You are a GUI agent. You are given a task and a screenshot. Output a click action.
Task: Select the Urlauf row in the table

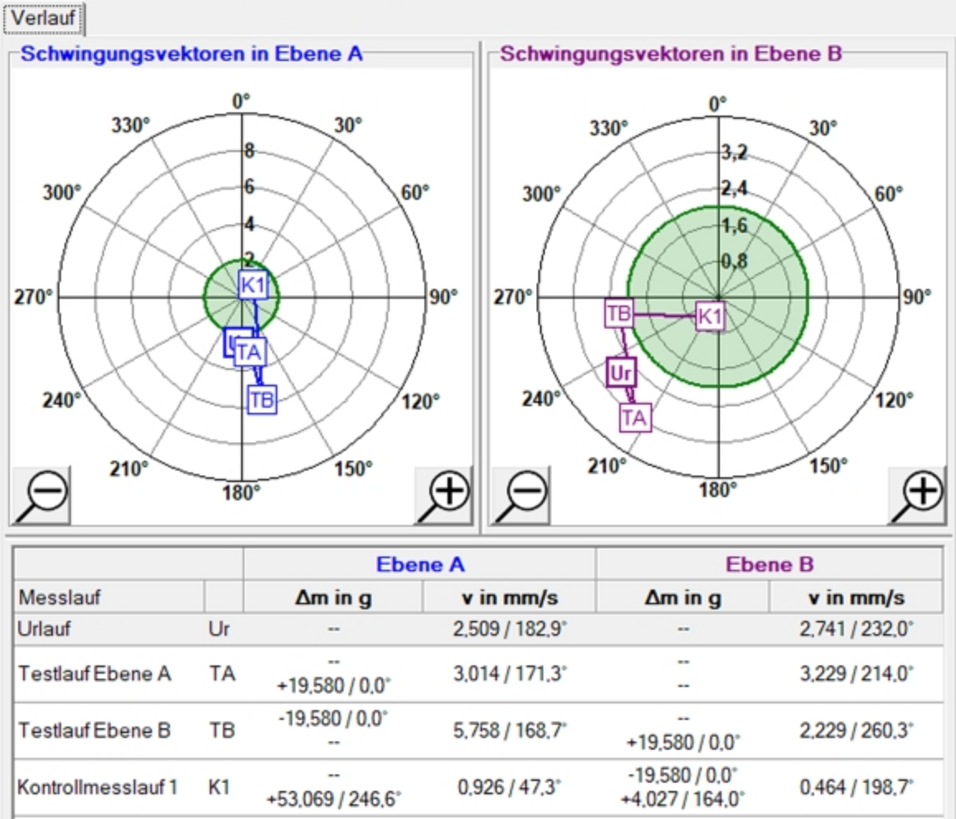coord(110,631)
